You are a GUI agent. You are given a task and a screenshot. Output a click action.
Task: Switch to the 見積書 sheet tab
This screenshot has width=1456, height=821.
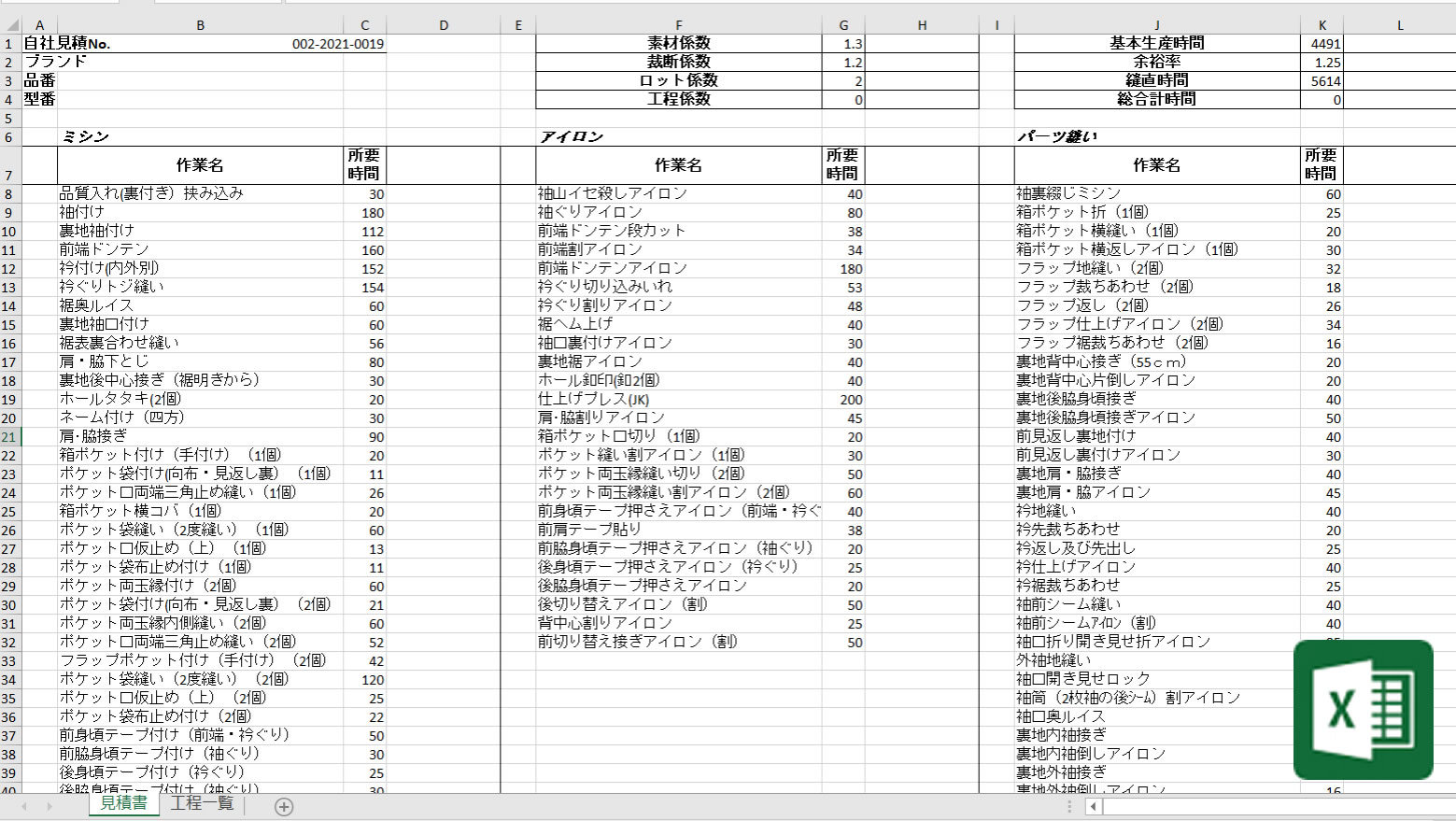tap(123, 803)
